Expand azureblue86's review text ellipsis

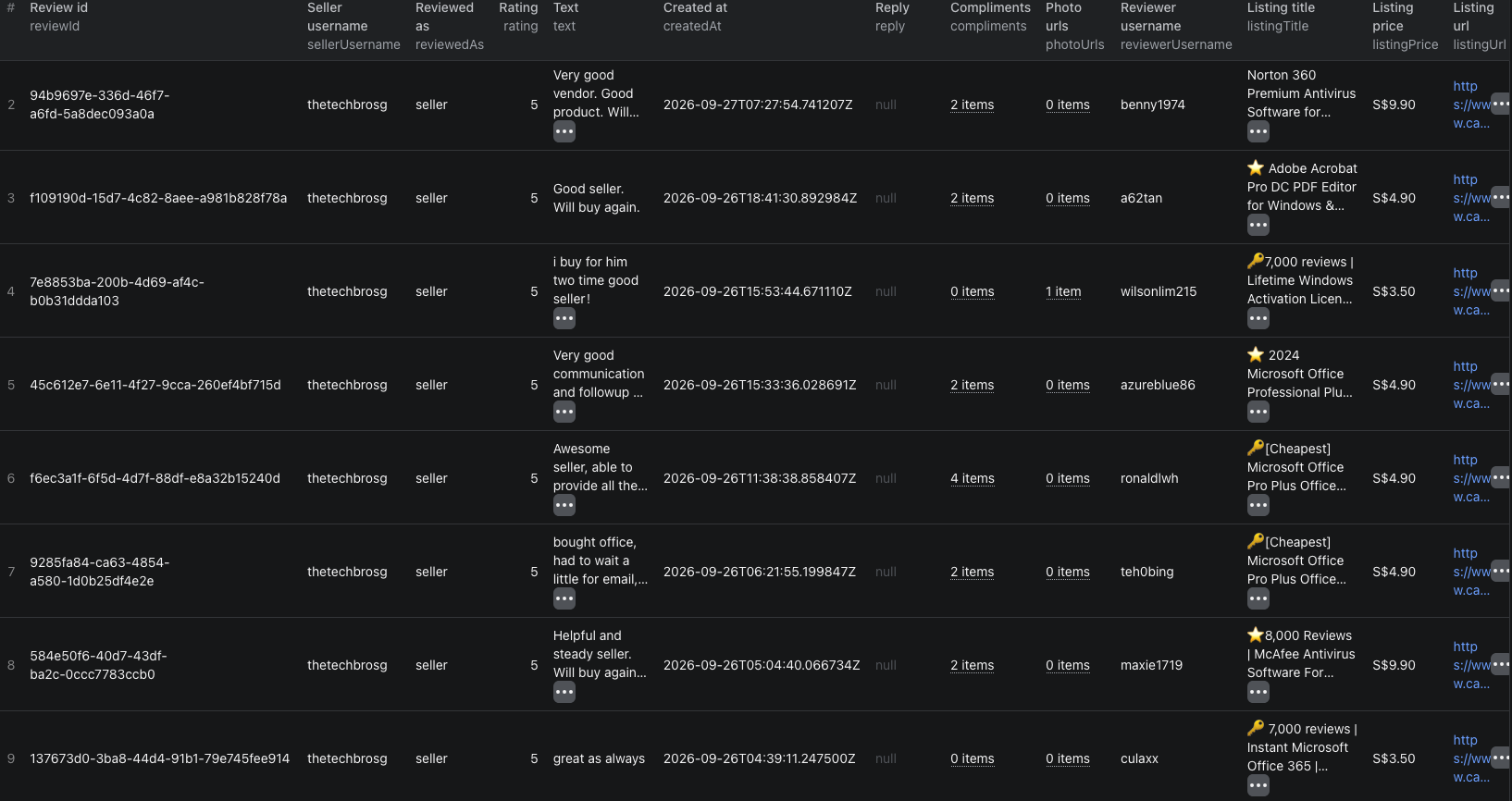pyautogui.click(x=564, y=413)
